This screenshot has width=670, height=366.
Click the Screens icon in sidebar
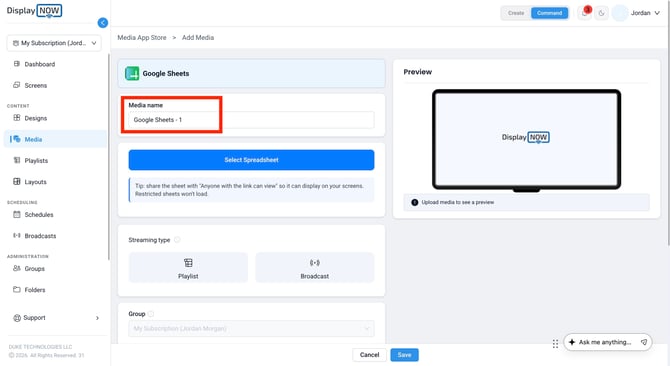coord(17,85)
